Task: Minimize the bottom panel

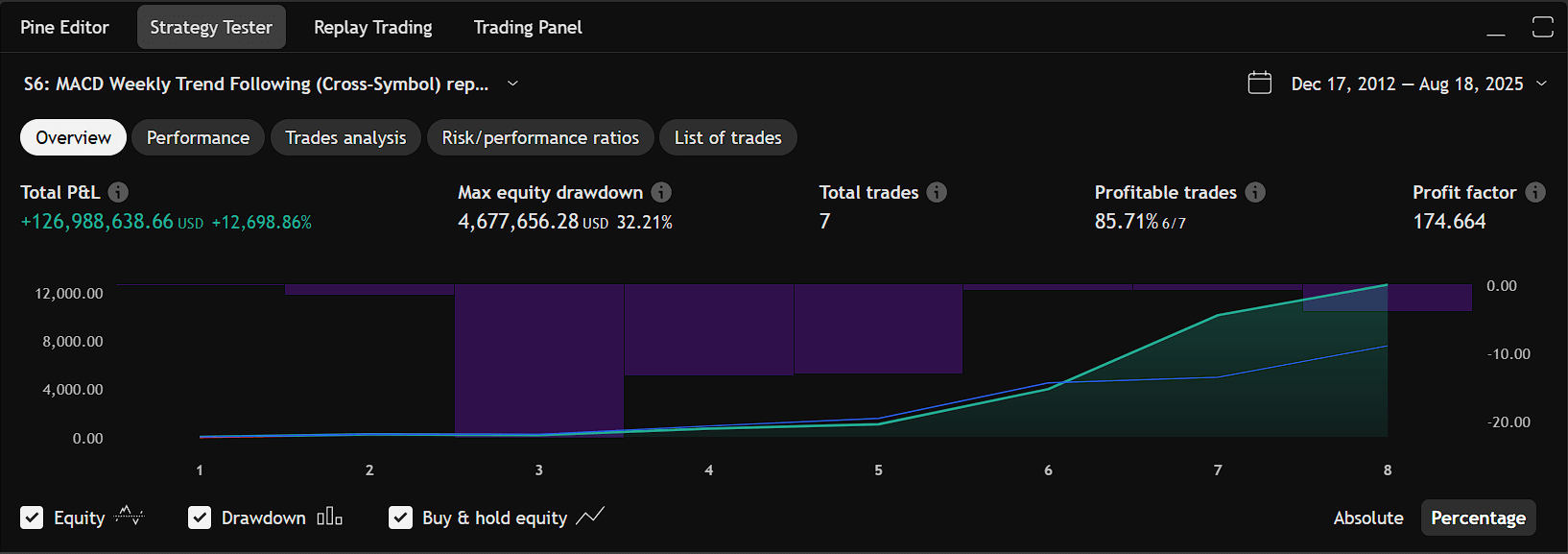Action: (x=1496, y=28)
